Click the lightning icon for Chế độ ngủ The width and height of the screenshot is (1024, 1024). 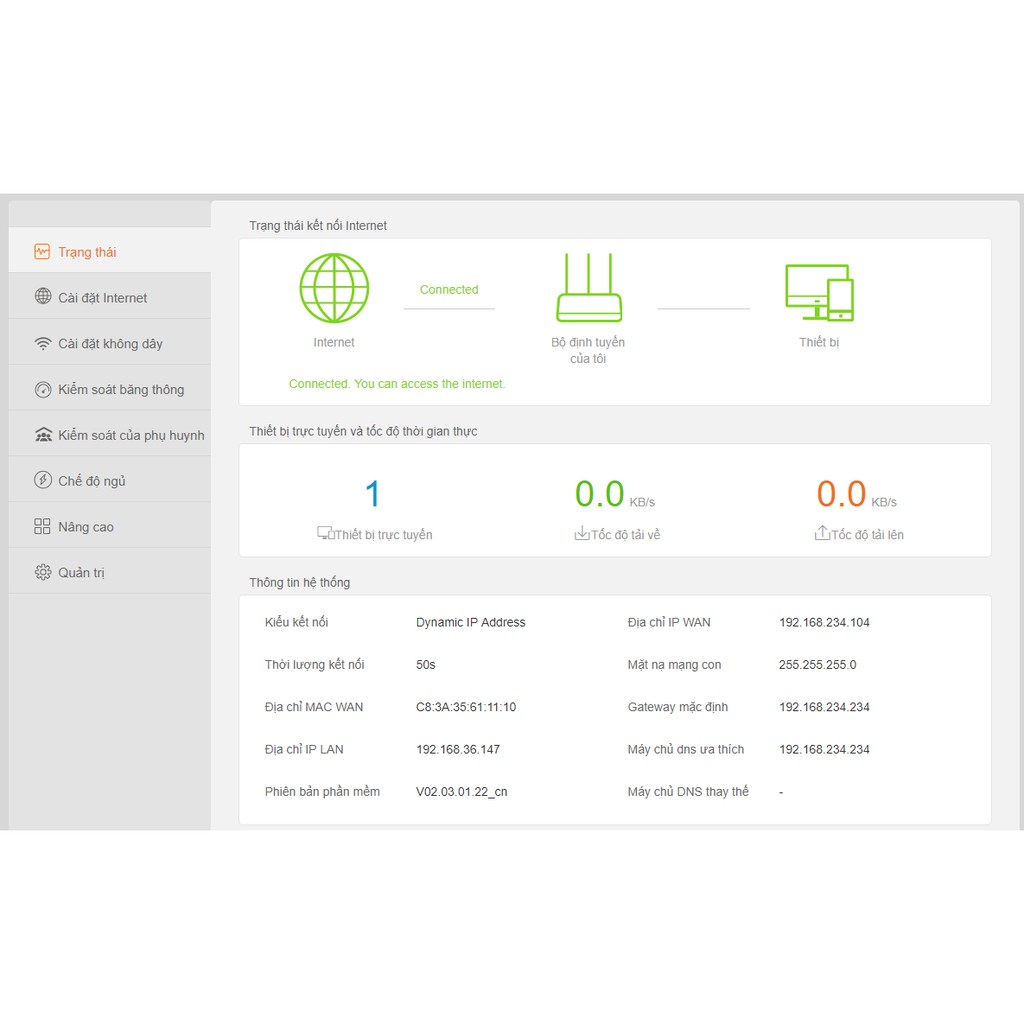tap(43, 481)
